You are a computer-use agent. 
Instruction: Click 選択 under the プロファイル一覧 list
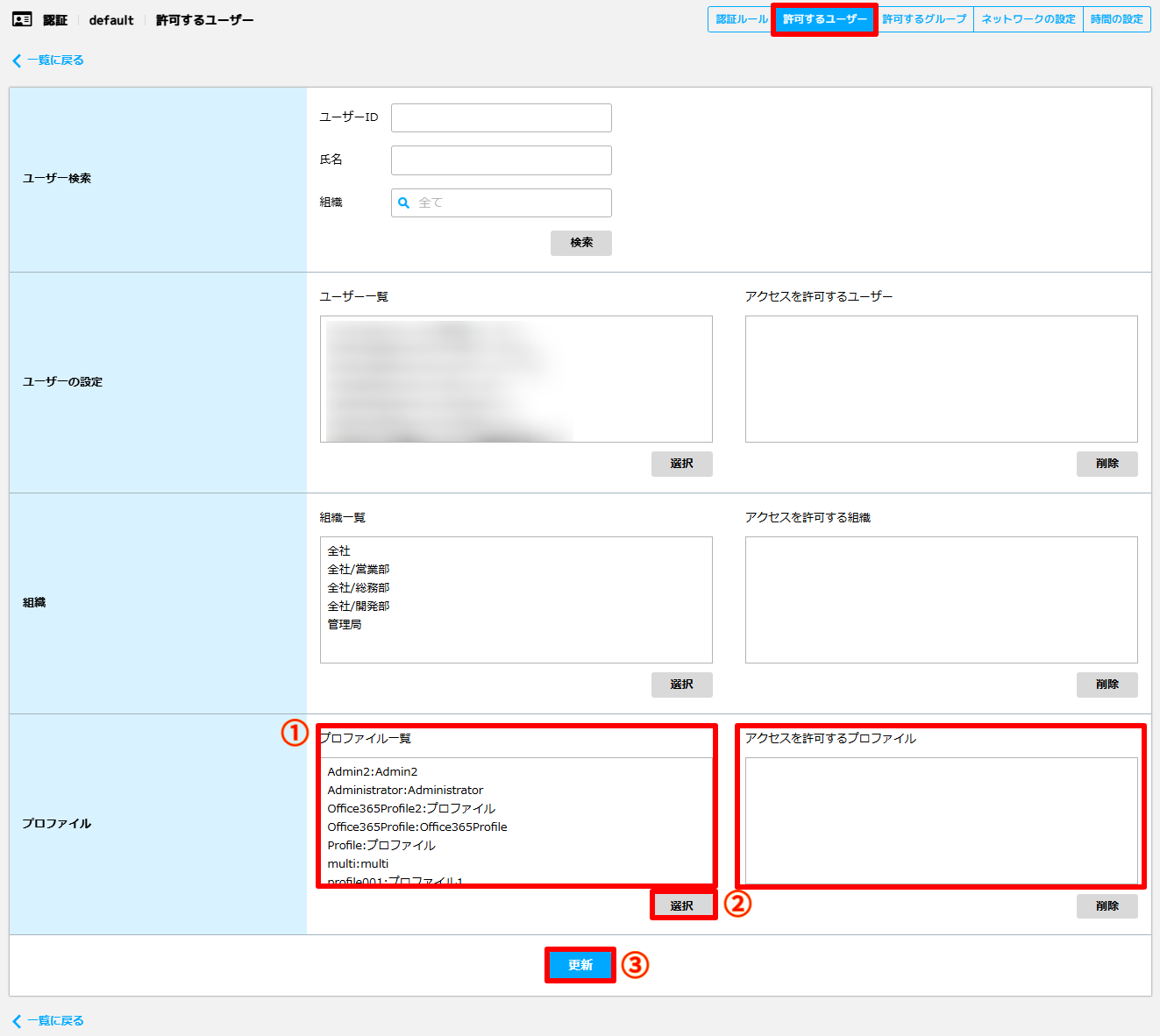tap(682, 905)
